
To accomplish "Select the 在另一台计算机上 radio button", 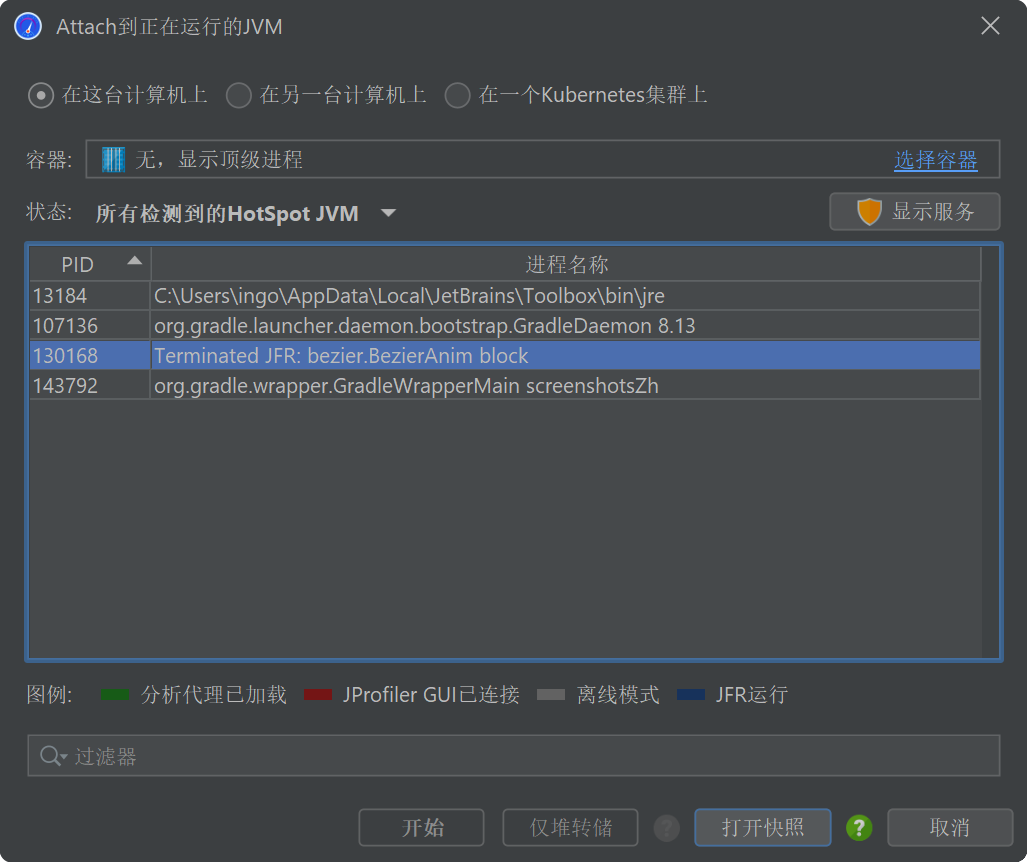I will pyautogui.click(x=238, y=96).
